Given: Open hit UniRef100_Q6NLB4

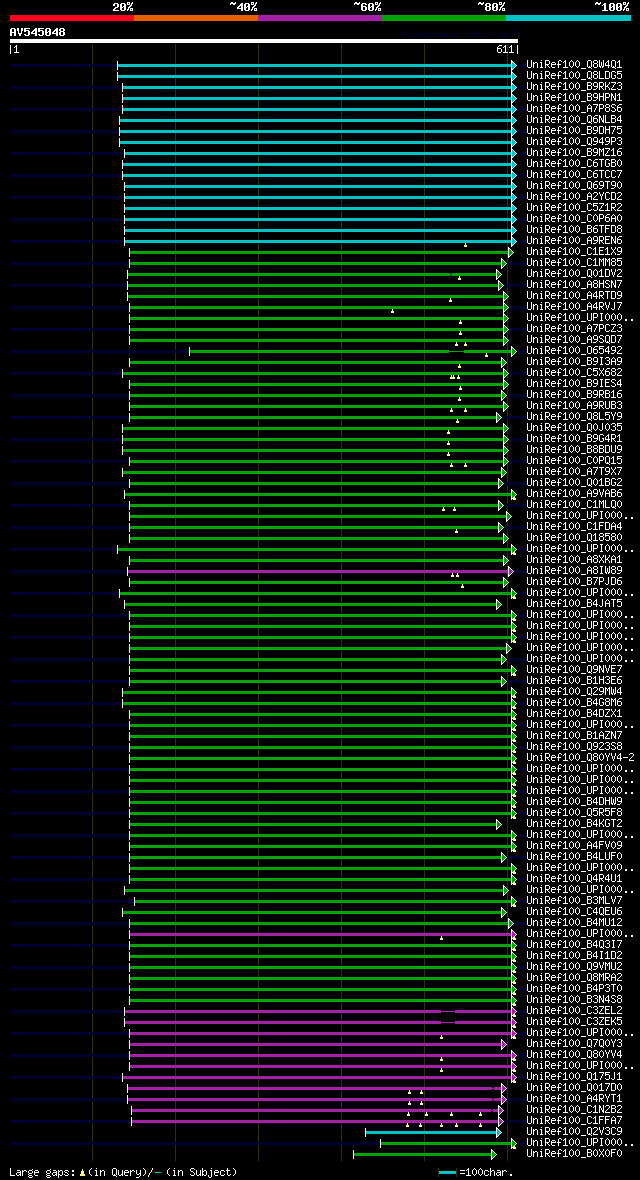Looking at the screenshot, I should [574, 119].
